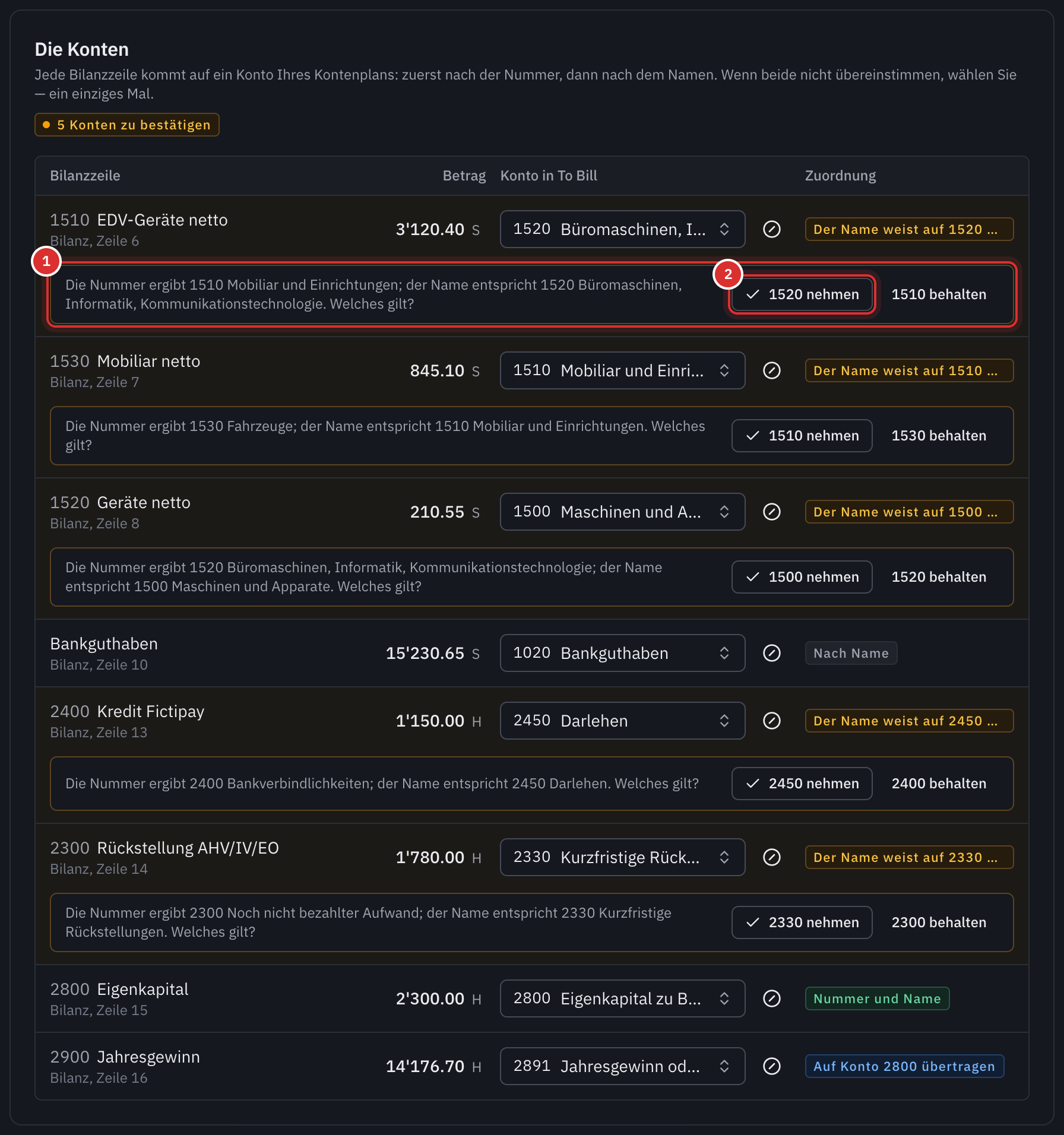Click the ignore icon in Rückstellung AHV/IV/EO row
The height and width of the screenshot is (1135, 1064).
[x=771, y=857]
